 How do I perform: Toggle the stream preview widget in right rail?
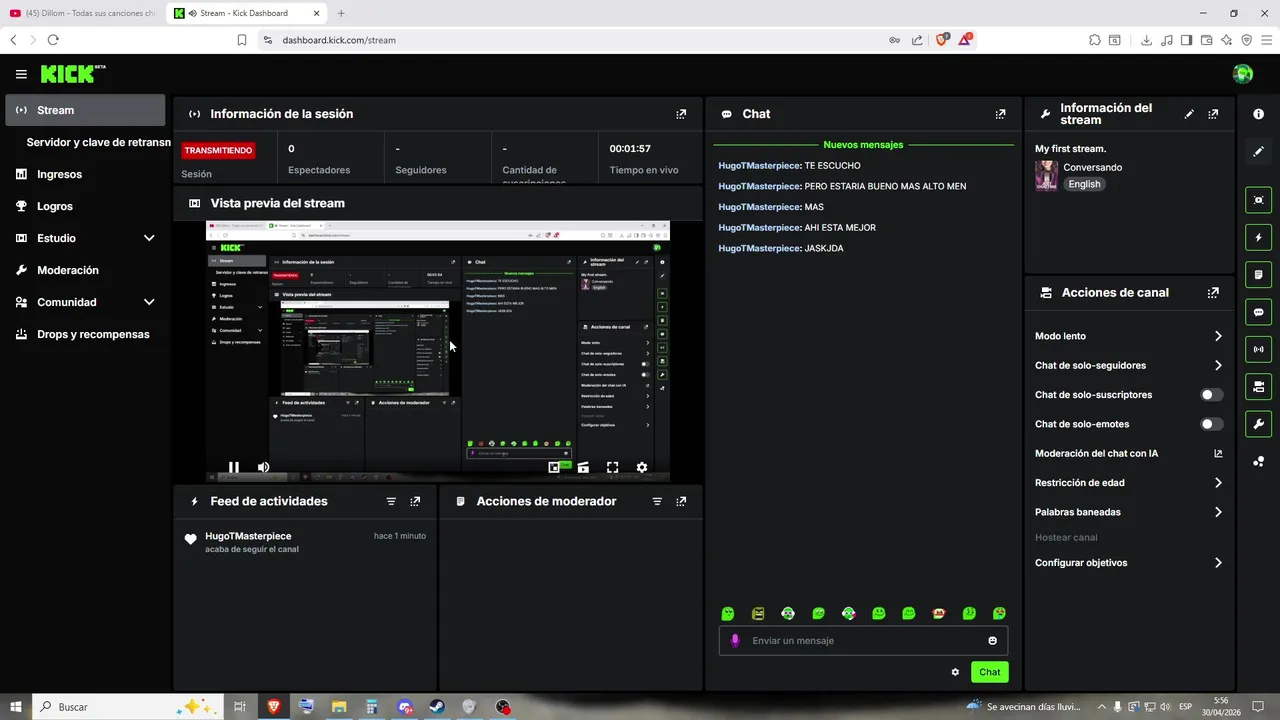(x=1258, y=200)
